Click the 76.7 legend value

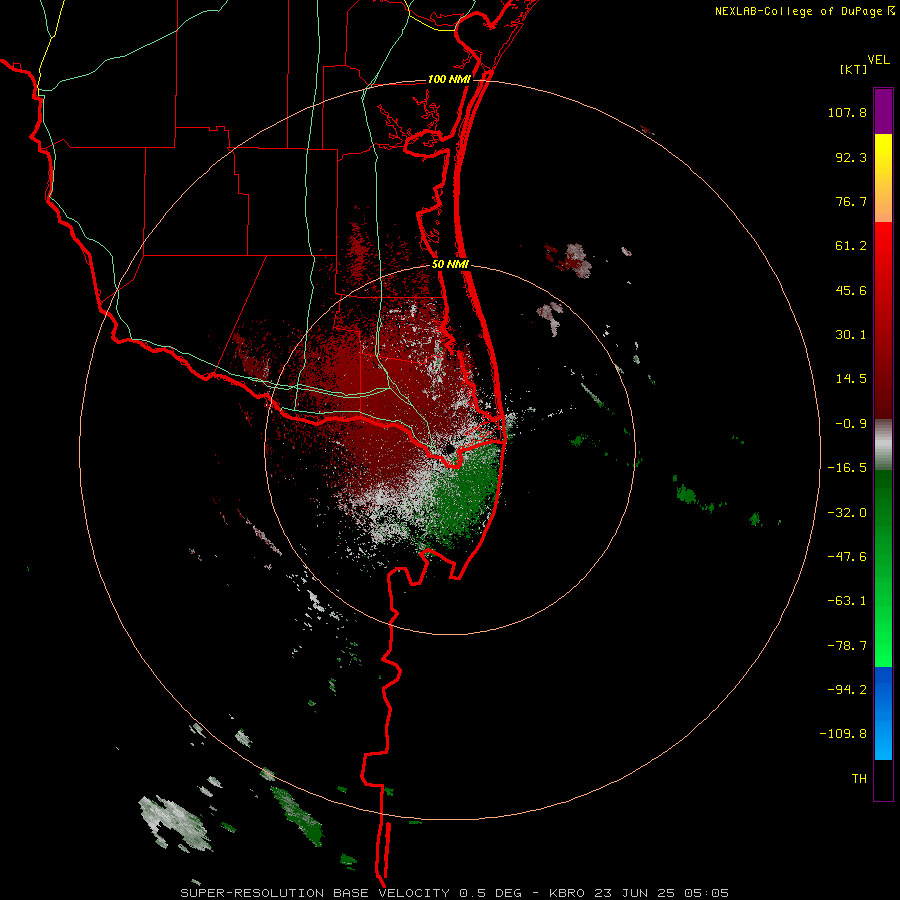(x=851, y=201)
